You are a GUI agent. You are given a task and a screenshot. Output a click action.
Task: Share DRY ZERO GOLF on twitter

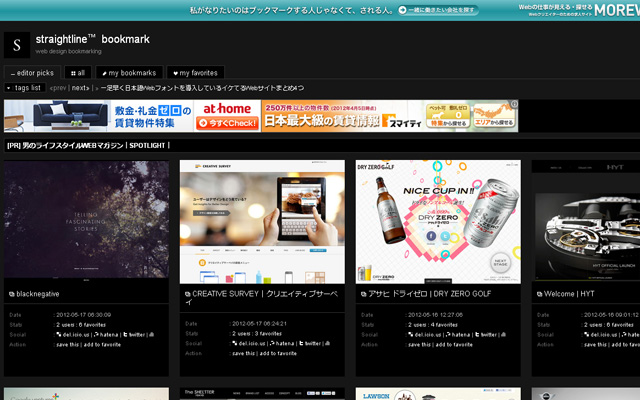[485, 335]
